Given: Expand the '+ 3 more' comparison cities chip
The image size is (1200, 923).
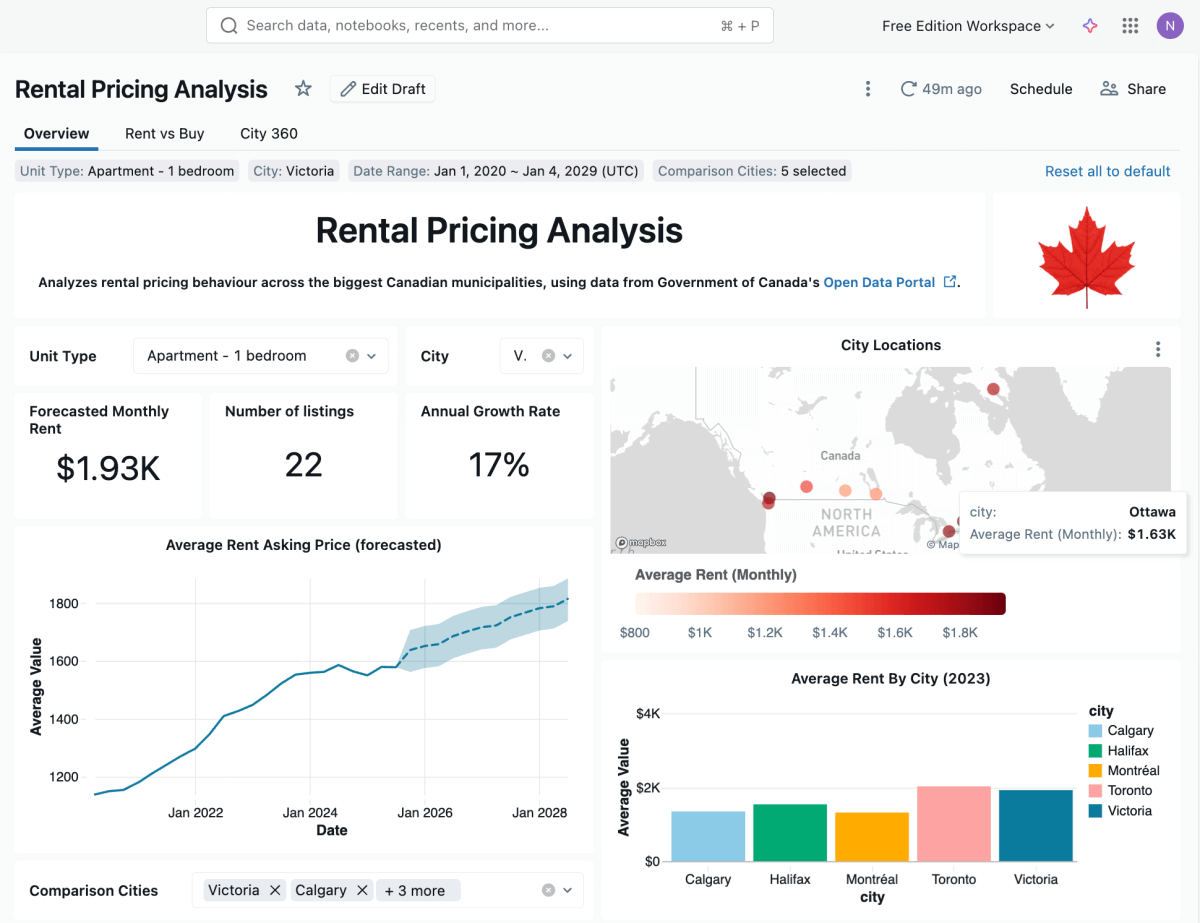Looking at the screenshot, I should point(418,889).
